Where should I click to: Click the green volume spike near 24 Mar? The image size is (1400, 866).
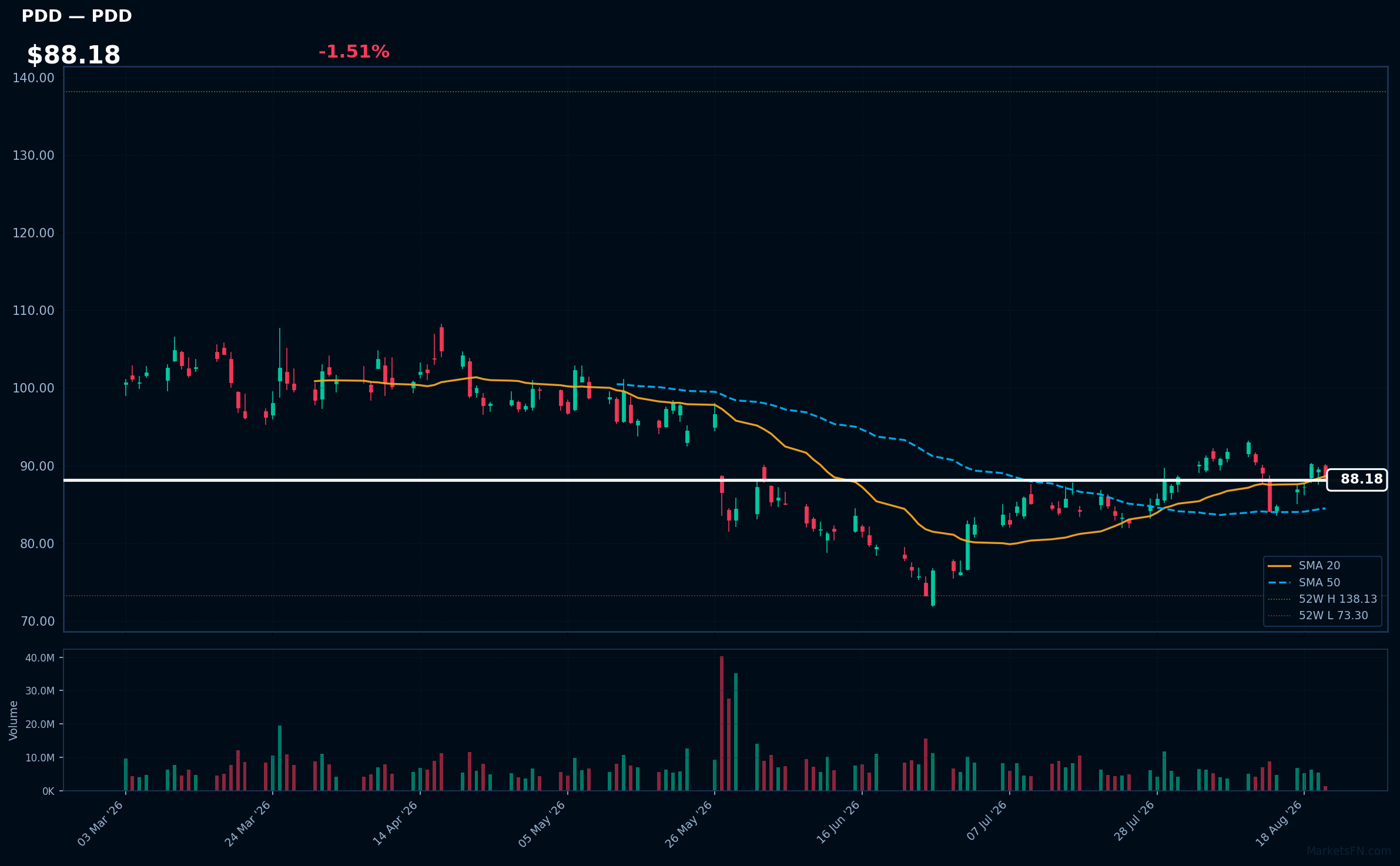click(280, 758)
